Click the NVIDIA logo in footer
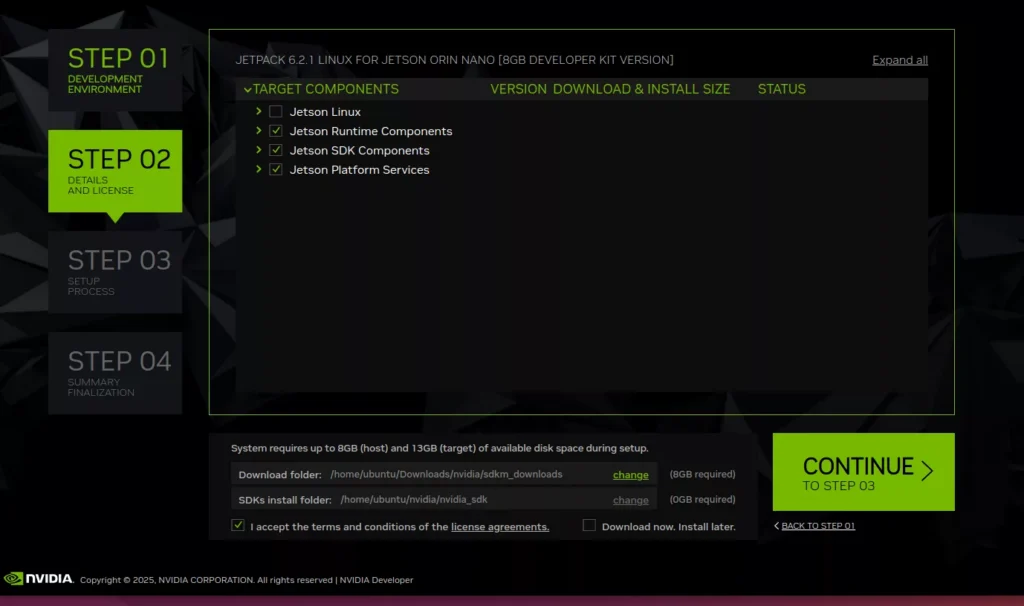This screenshot has width=1024, height=606. pos(39,579)
